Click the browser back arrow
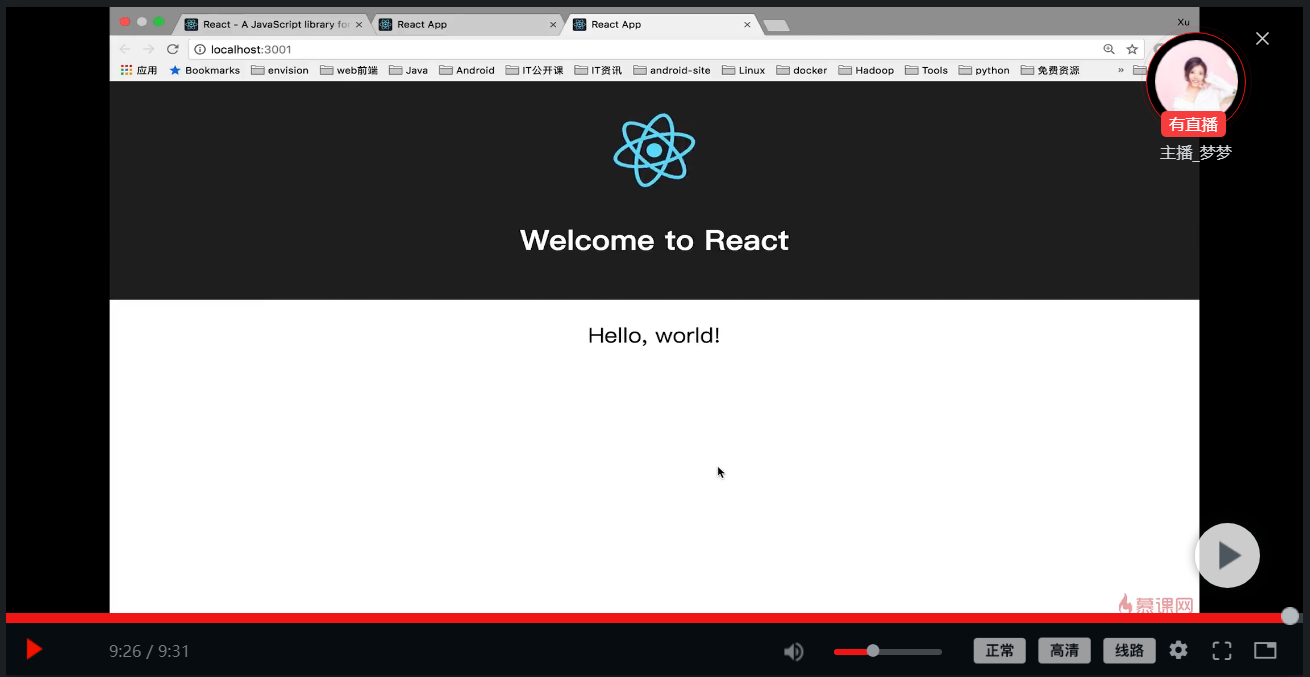This screenshot has height=677, width=1310. pyautogui.click(x=124, y=48)
